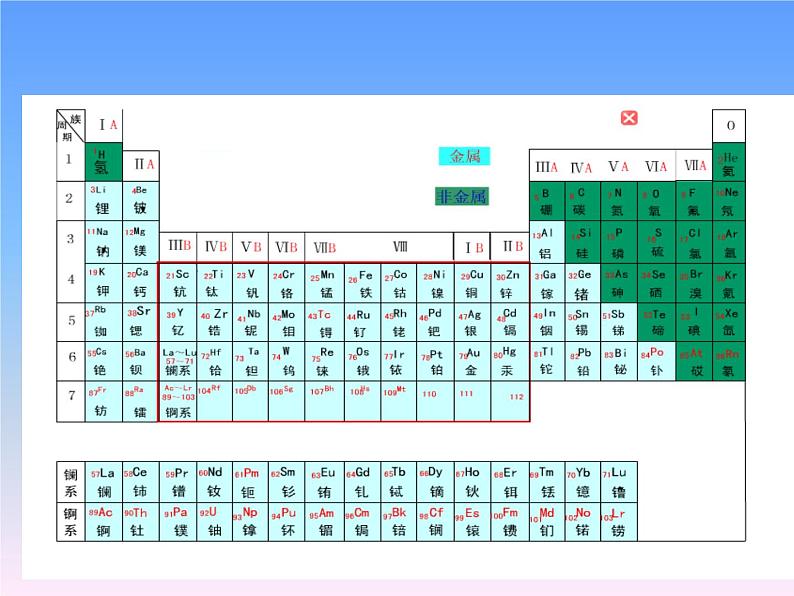The height and width of the screenshot is (596, 794).
Task: Click the Cu 铜 element cell
Action: [x=472, y=283]
